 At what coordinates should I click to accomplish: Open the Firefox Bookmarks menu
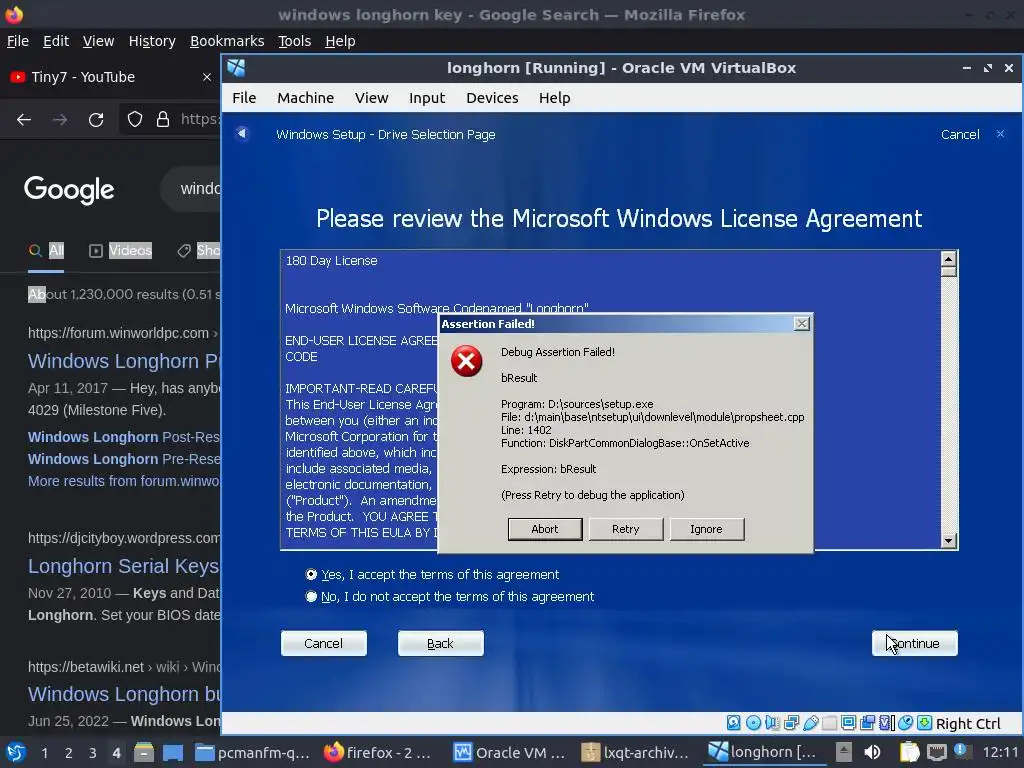point(227,41)
